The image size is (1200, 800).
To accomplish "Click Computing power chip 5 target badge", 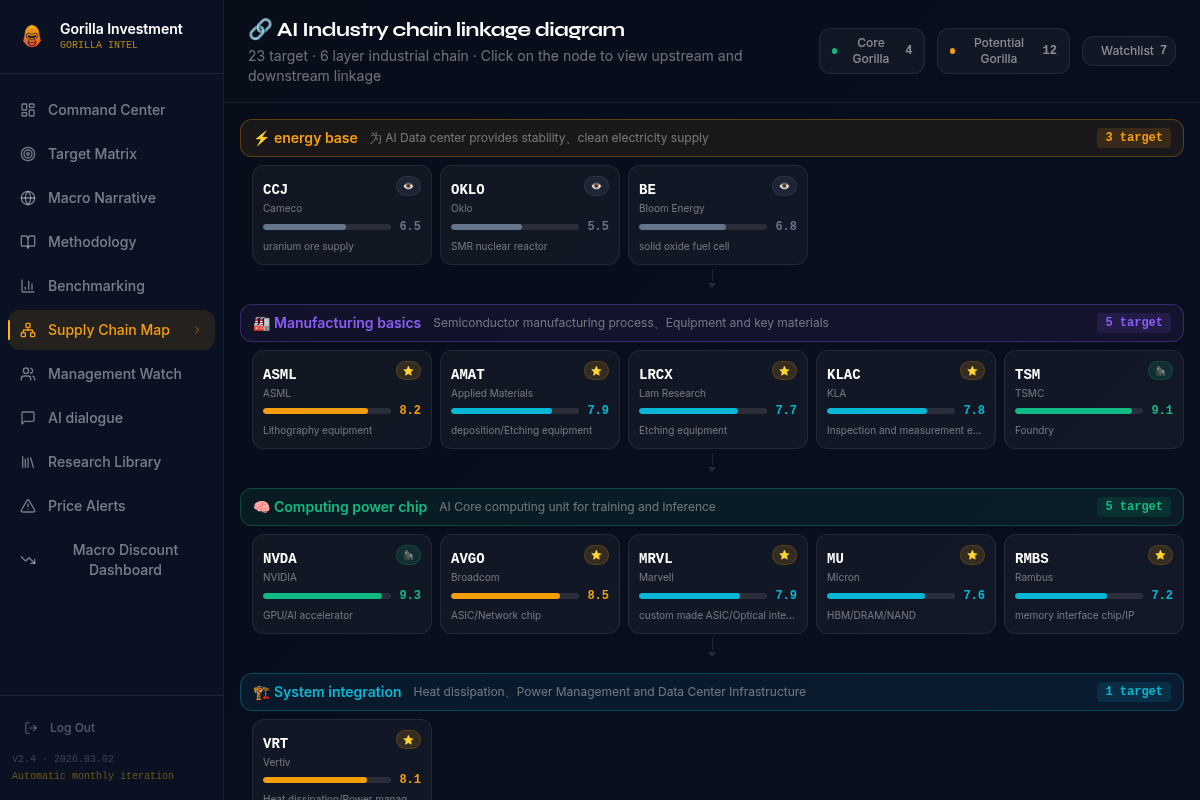I will click(x=1134, y=507).
